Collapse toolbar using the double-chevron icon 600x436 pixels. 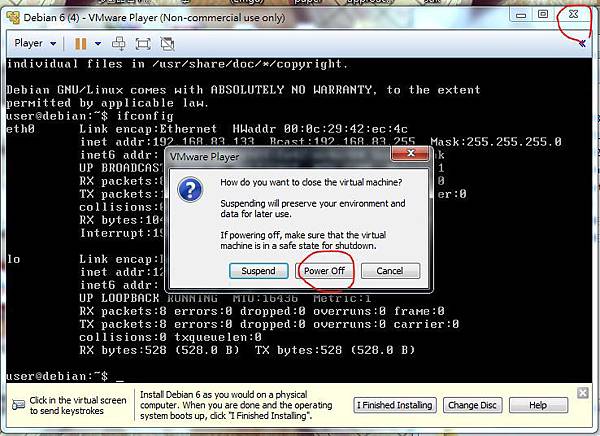(582, 43)
